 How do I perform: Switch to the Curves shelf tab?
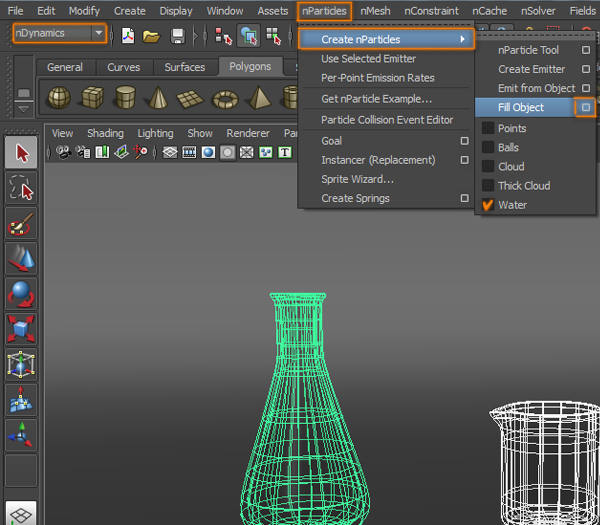pos(124,67)
